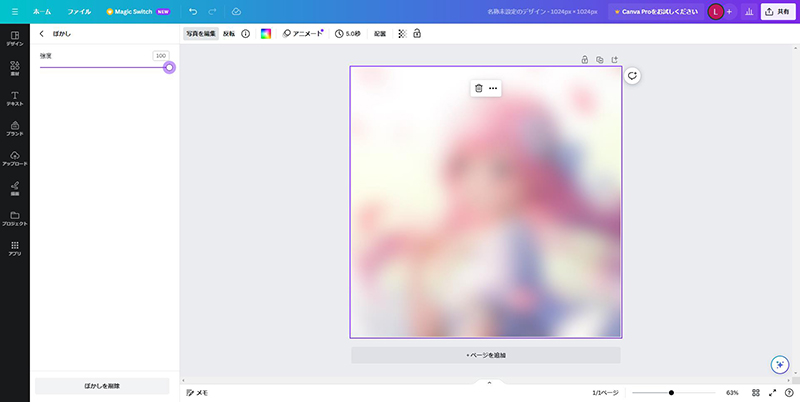The width and height of the screenshot is (800, 402).
Task: Click the blur intensity value field
Action: pyautogui.click(x=161, y=56)
